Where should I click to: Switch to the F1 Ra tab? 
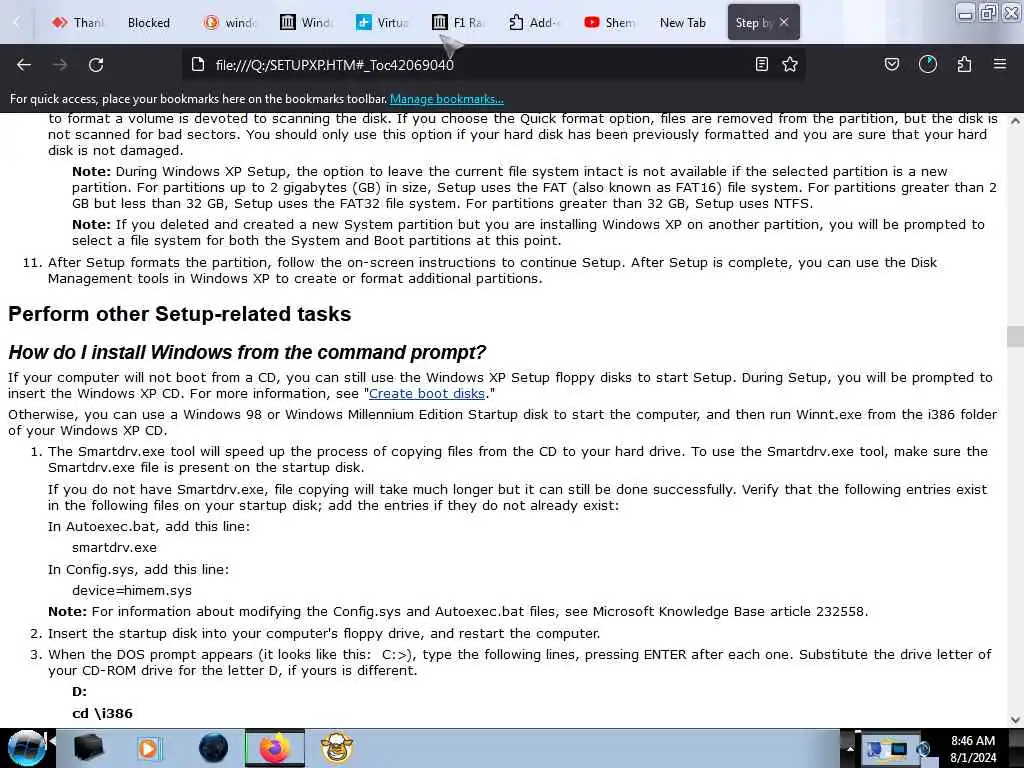pos(459,23)
